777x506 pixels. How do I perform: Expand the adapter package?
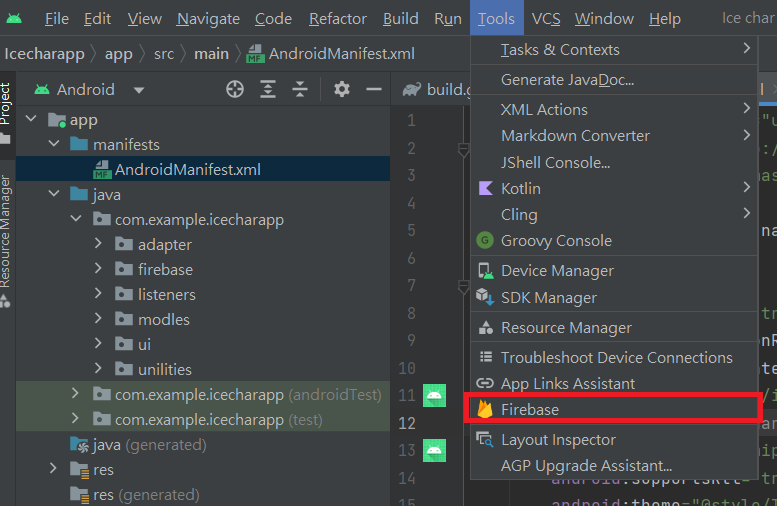click(x=98, y=243)
